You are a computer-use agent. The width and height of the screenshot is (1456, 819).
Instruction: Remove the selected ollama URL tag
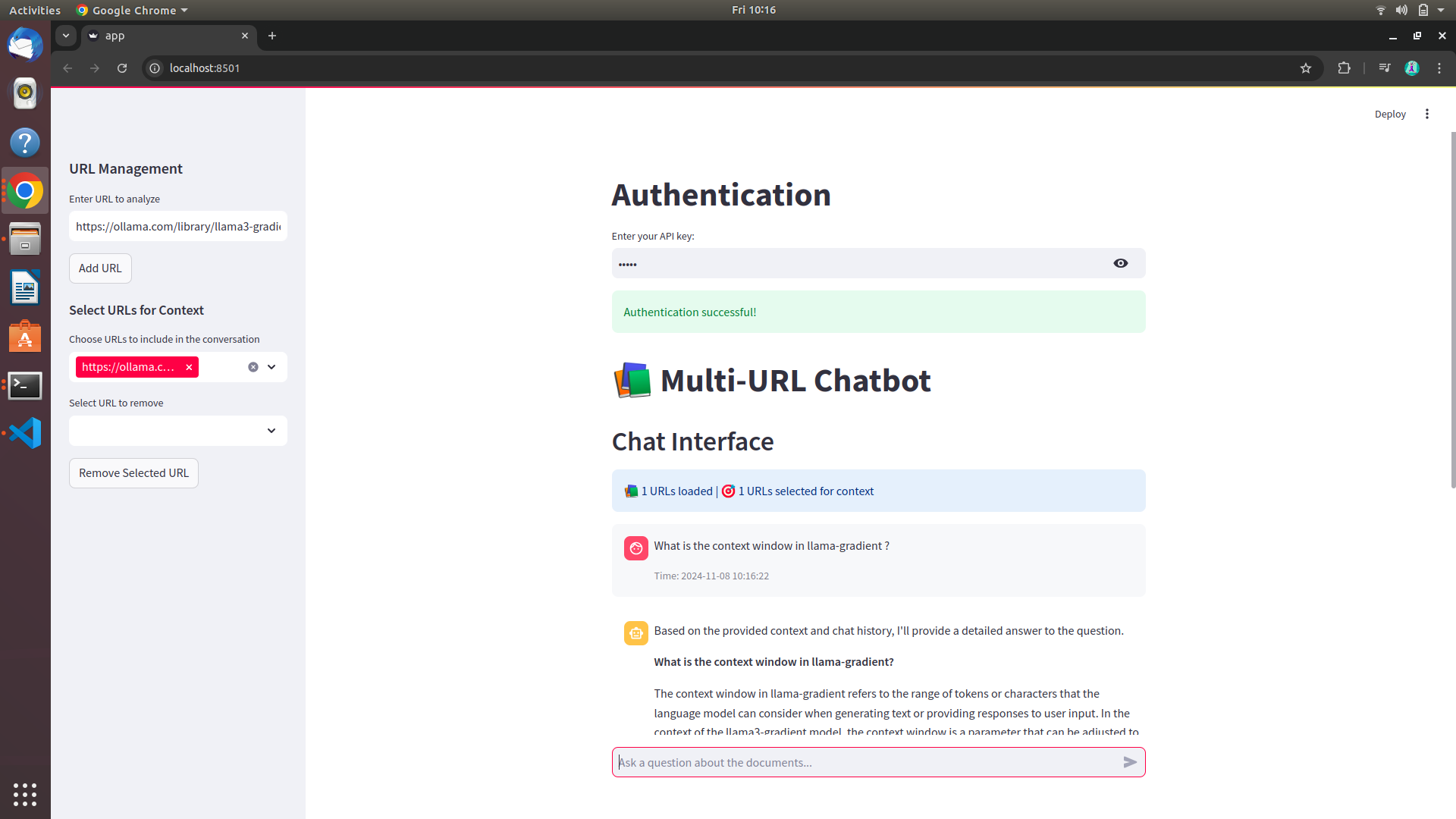pos(189,367)
